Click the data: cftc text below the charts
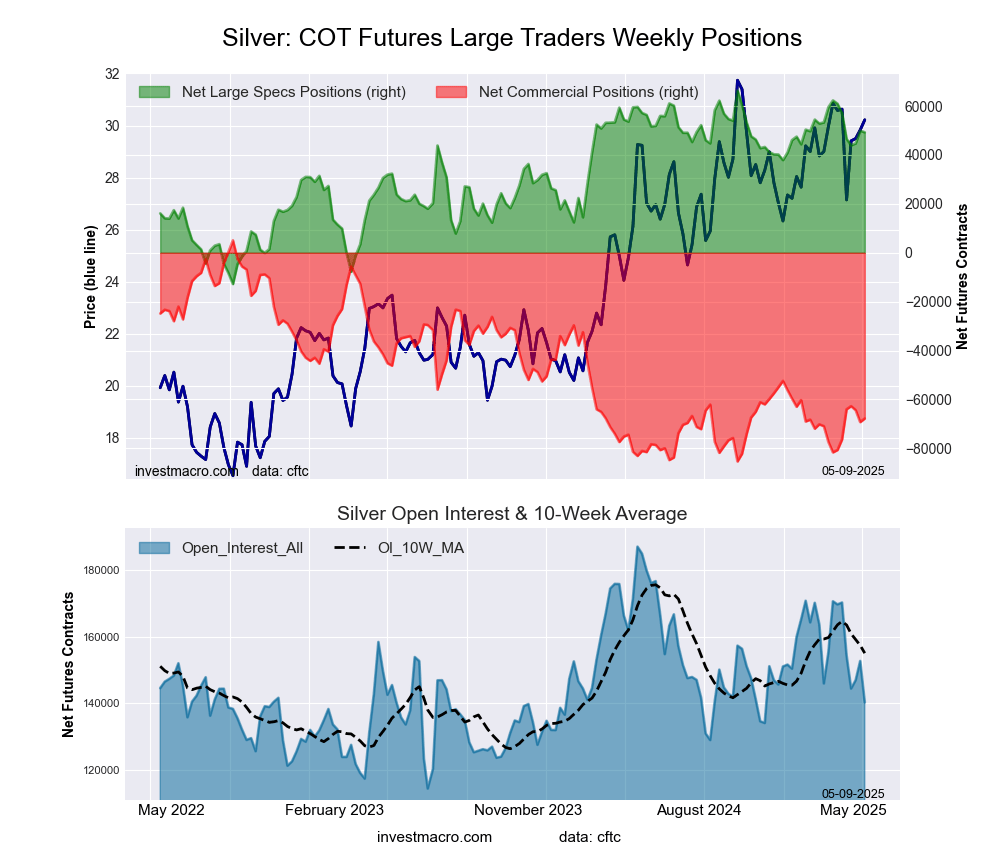1000x860 pixels. click(590, 836)
